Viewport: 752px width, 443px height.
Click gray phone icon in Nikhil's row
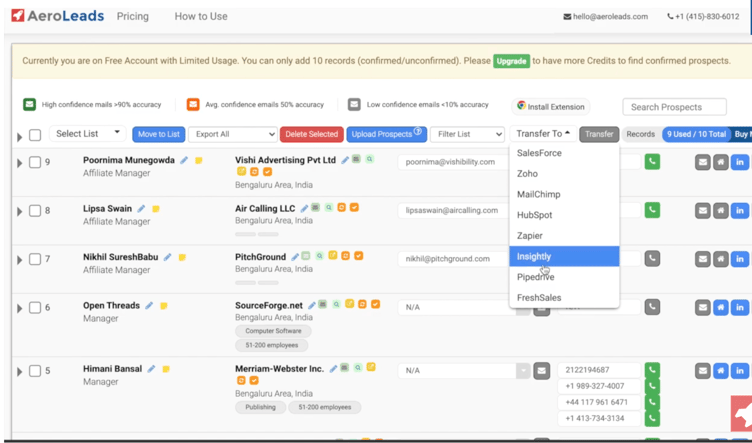click(x=652, y=259)
